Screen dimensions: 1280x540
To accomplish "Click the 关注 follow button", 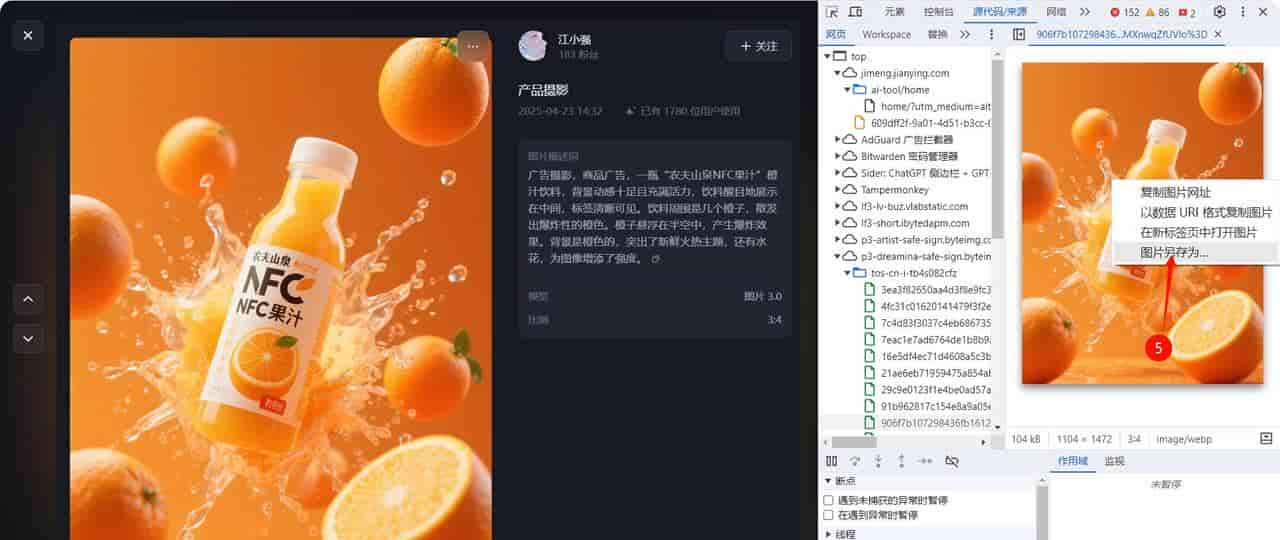I will [758, 46].
